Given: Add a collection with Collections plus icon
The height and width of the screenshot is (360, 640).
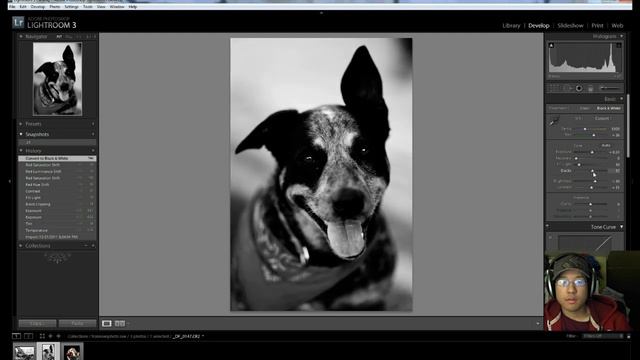Looking at the screenshot, I should (x=93, y=246).
